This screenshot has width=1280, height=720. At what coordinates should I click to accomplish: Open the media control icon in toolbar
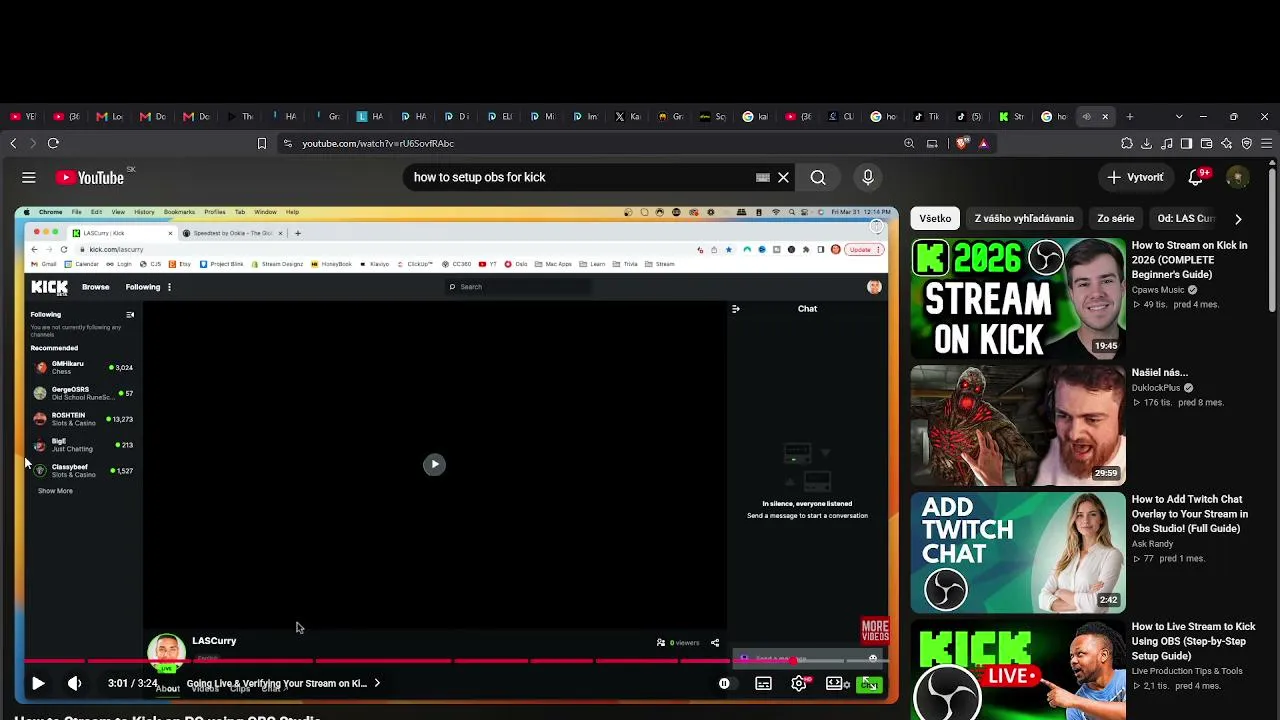point(1167,144)
